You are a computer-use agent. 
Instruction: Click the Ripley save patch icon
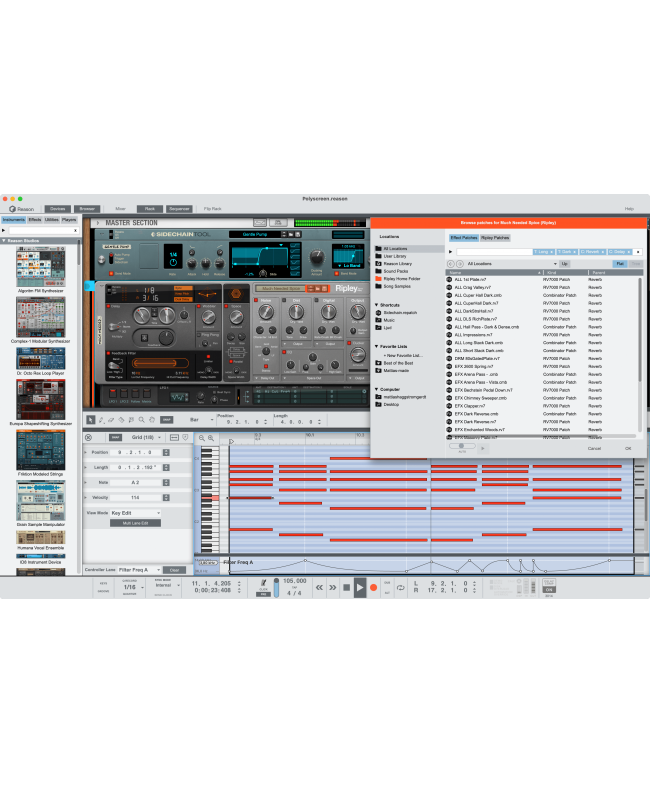324,289
